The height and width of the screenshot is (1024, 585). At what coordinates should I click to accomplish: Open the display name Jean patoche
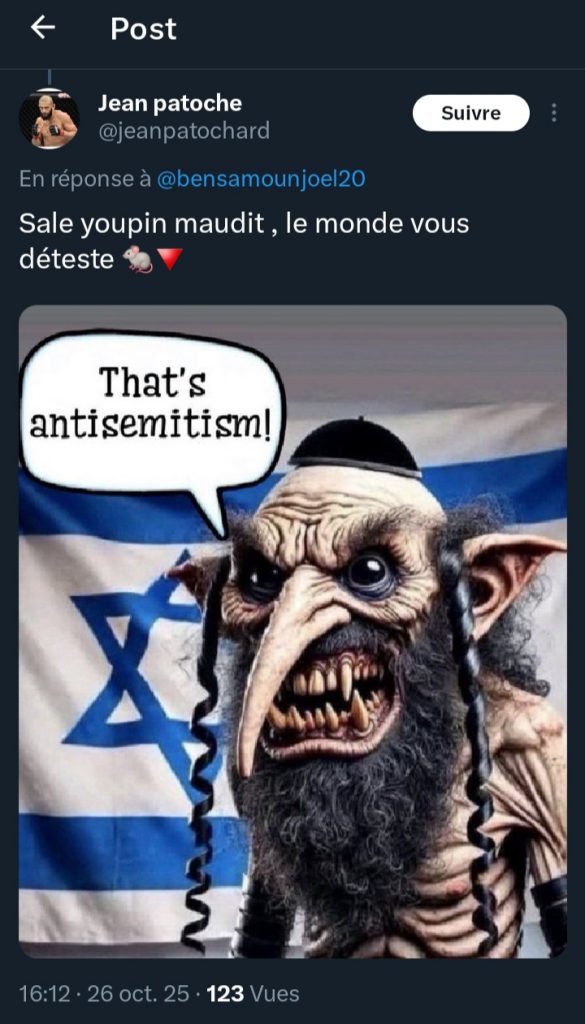pos(170,103)
